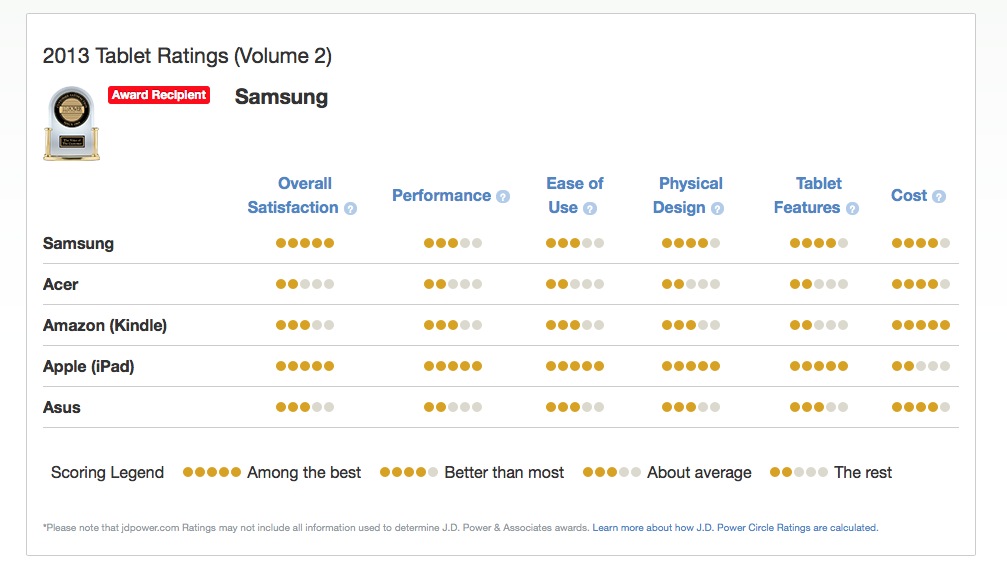Click the help icon next to Performance
The width and height of the screenshot is (1007, 579).
pyautogui.click(x=503, y=197)
